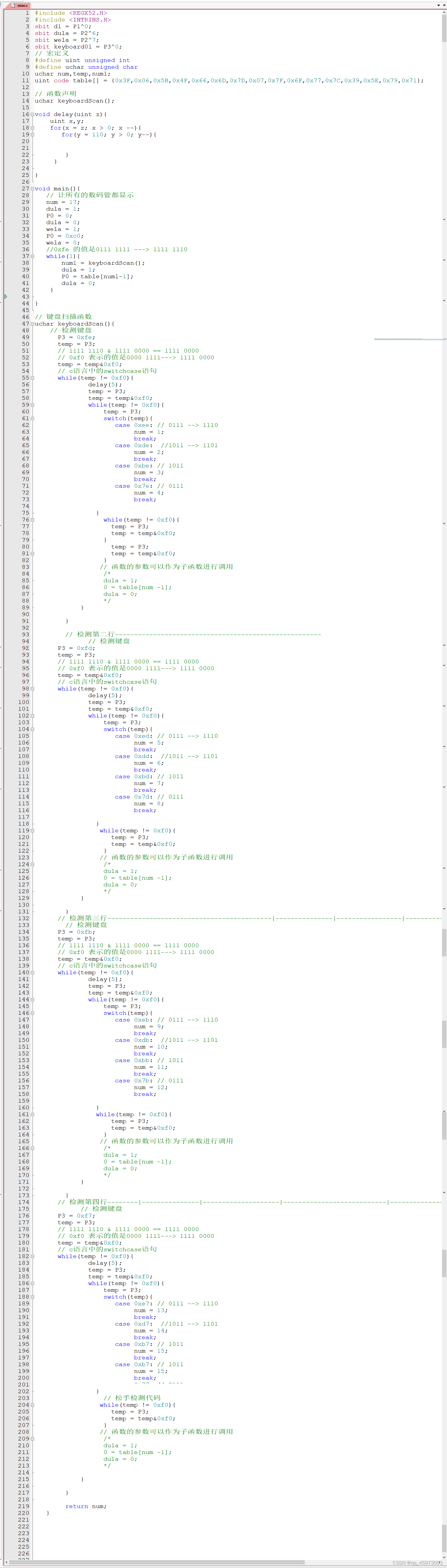Click line 'sbit dula = P2^6;'
The height and width of the screenshot is (1568, 447).
point(67,33)
